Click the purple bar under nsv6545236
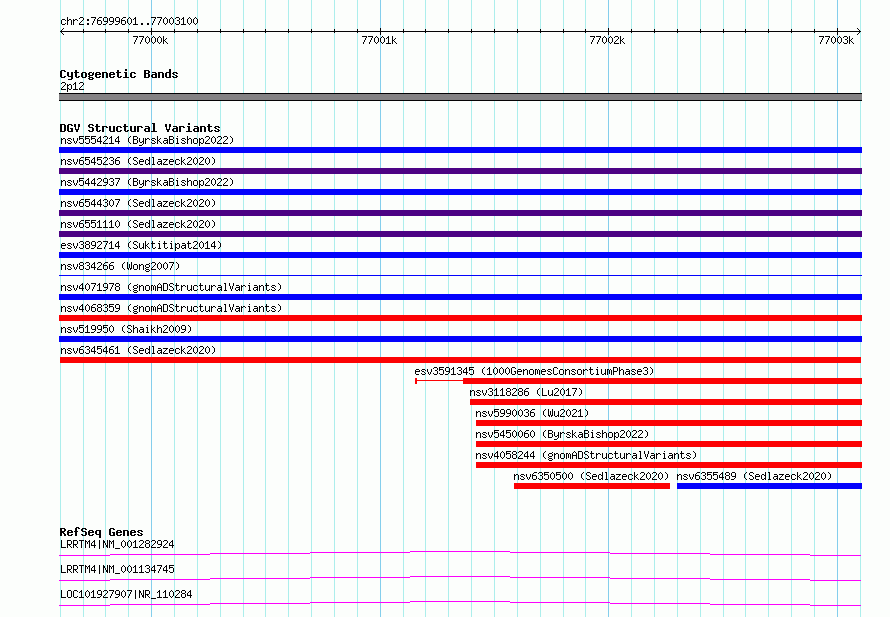Screen dimensions: 890x617 [460, 171]
